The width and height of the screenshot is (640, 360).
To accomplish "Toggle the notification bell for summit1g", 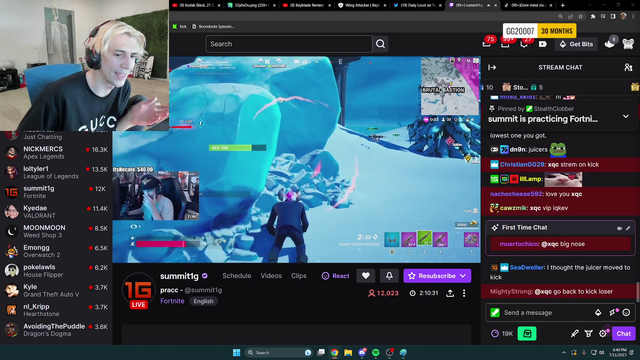I will coord(389,276).
